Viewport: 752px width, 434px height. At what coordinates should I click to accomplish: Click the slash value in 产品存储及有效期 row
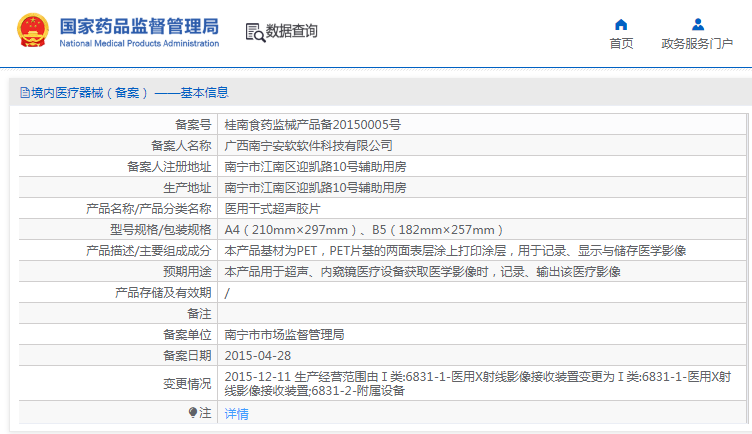tap(227, 293)
